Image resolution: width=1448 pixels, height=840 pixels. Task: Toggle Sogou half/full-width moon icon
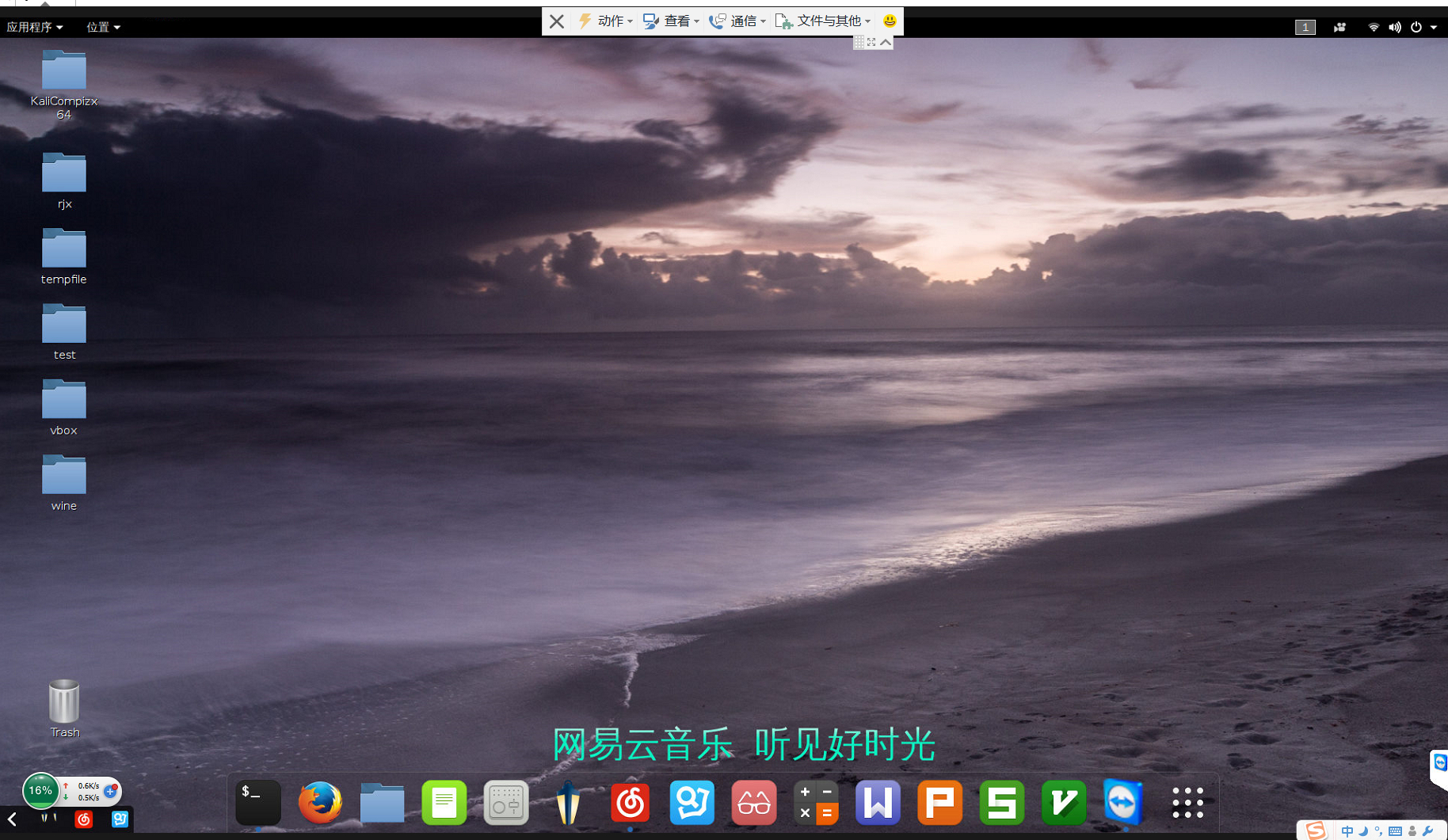pyautogui.click(x=1363, y=831)
